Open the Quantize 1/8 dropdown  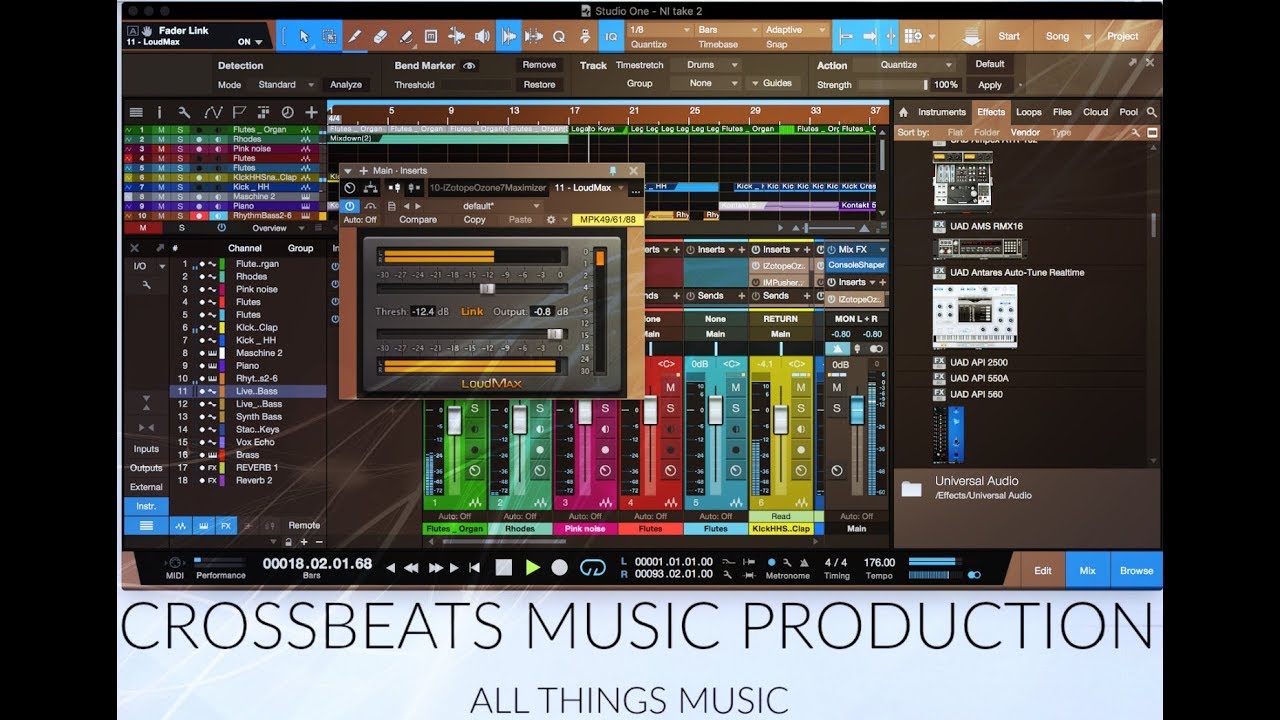(660, 30)
